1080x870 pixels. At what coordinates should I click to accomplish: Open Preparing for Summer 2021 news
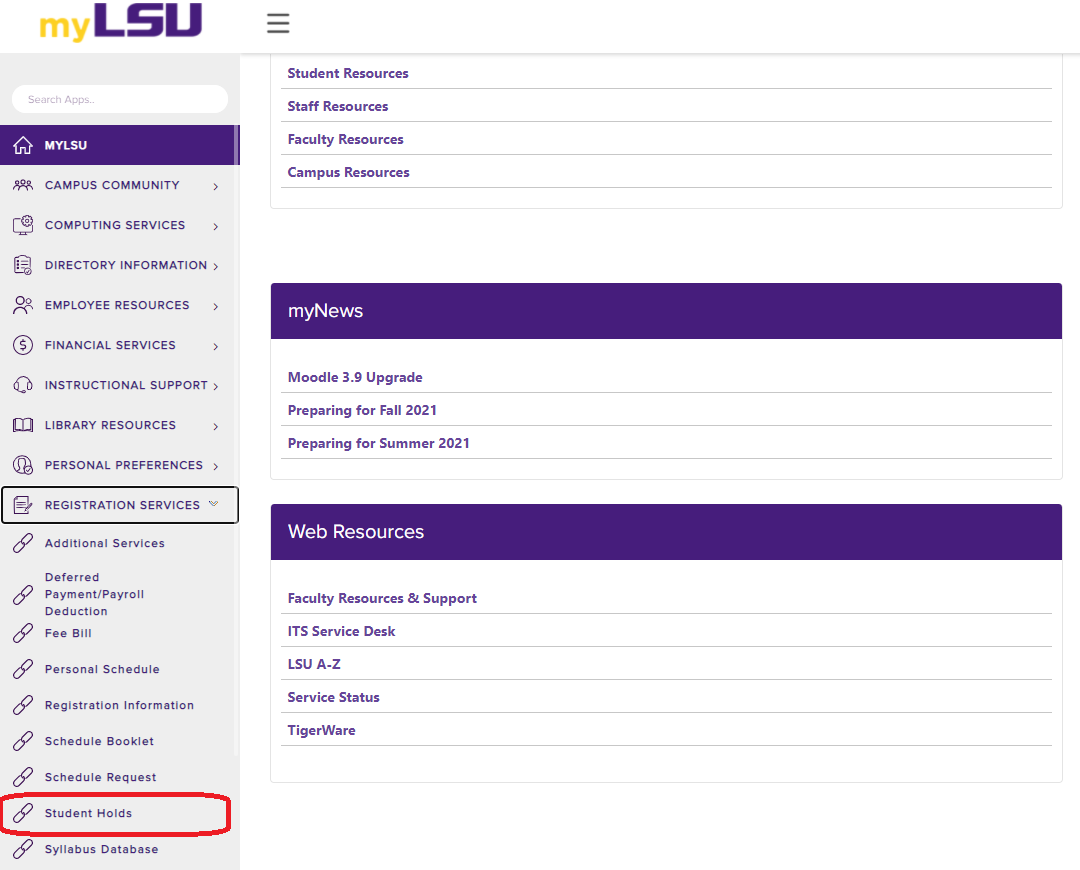click(378, 444)
